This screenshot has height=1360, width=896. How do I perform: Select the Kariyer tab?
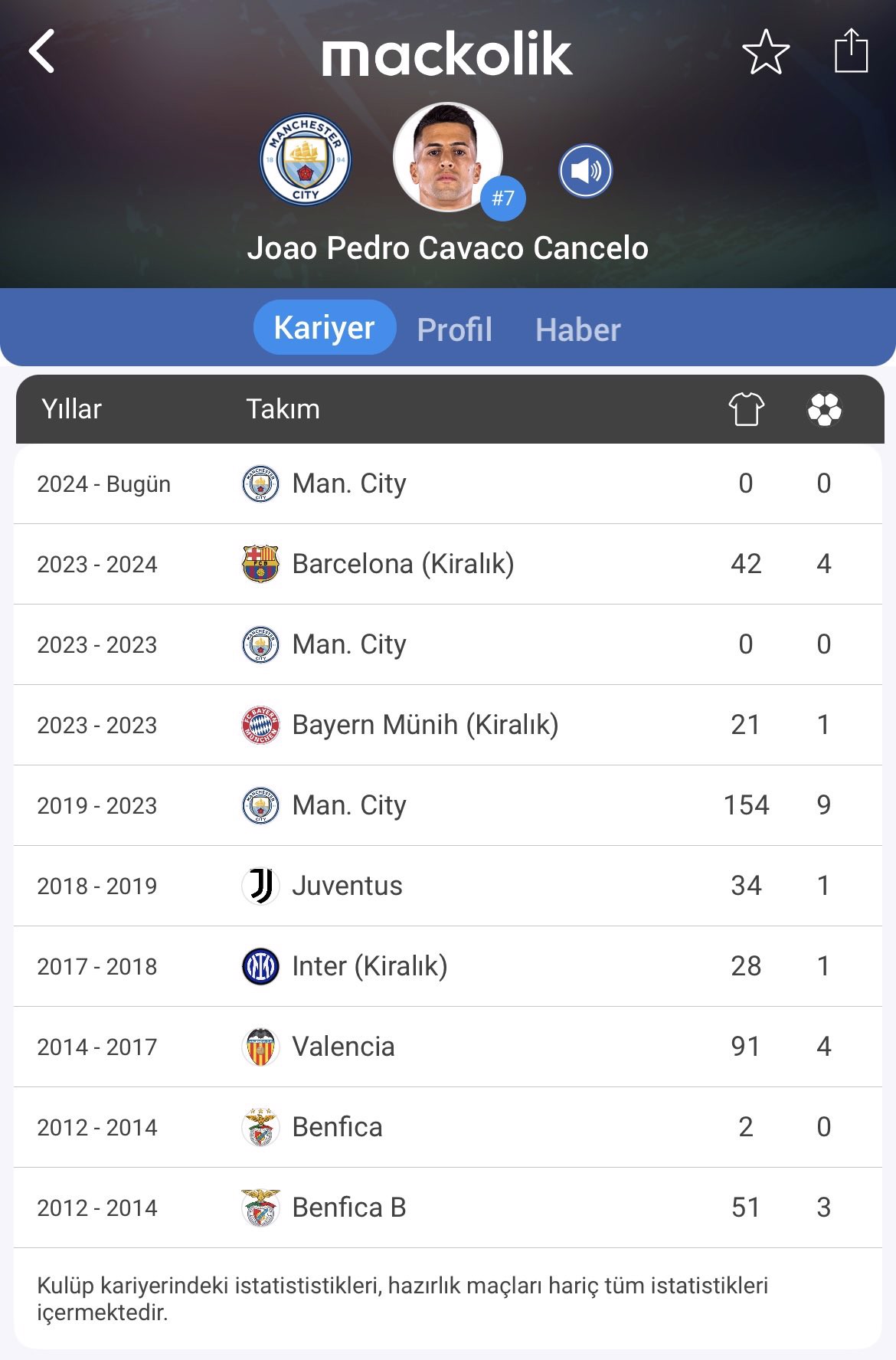(325, 327)
